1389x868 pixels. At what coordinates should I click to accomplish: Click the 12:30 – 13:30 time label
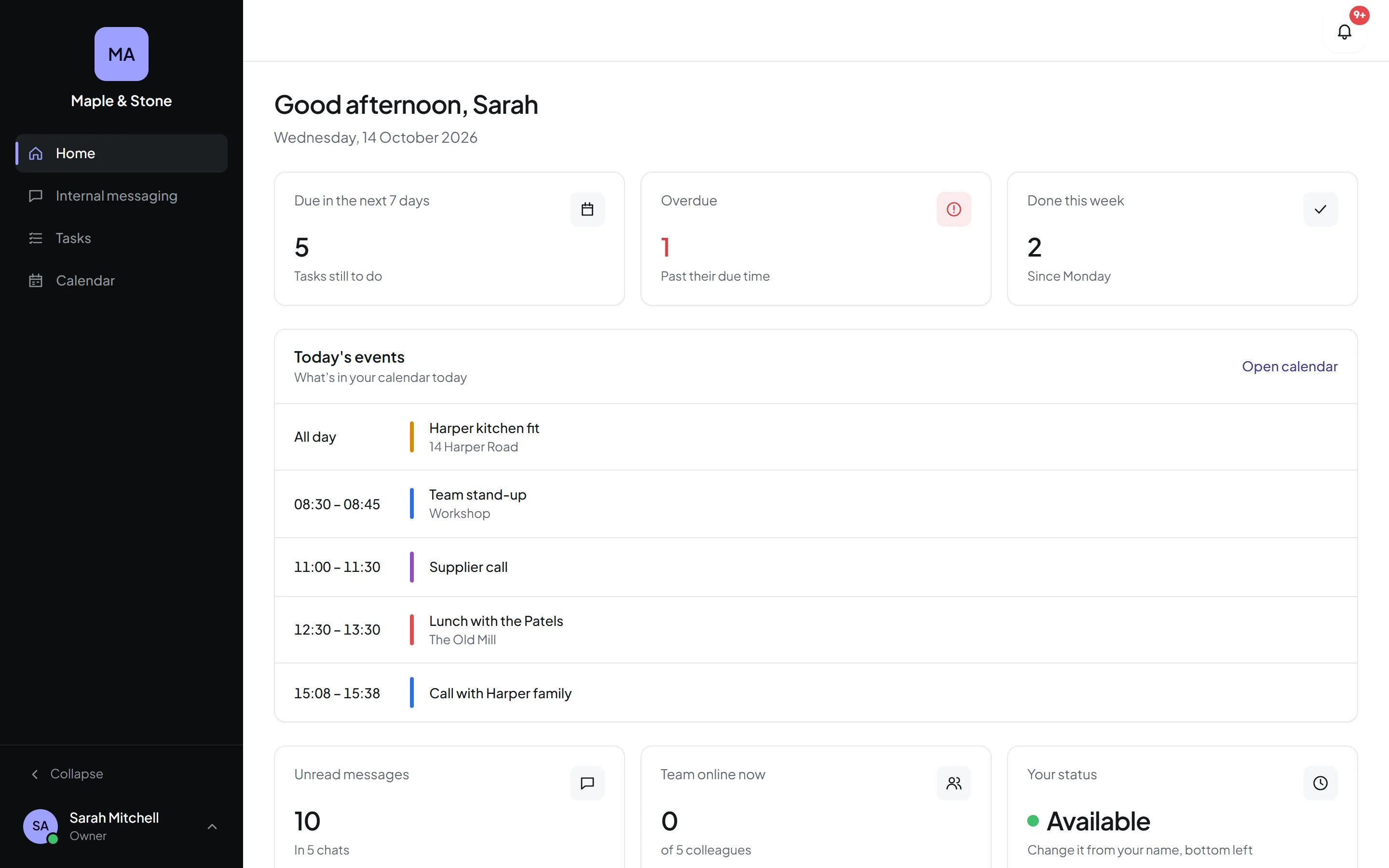click(337, 630)
